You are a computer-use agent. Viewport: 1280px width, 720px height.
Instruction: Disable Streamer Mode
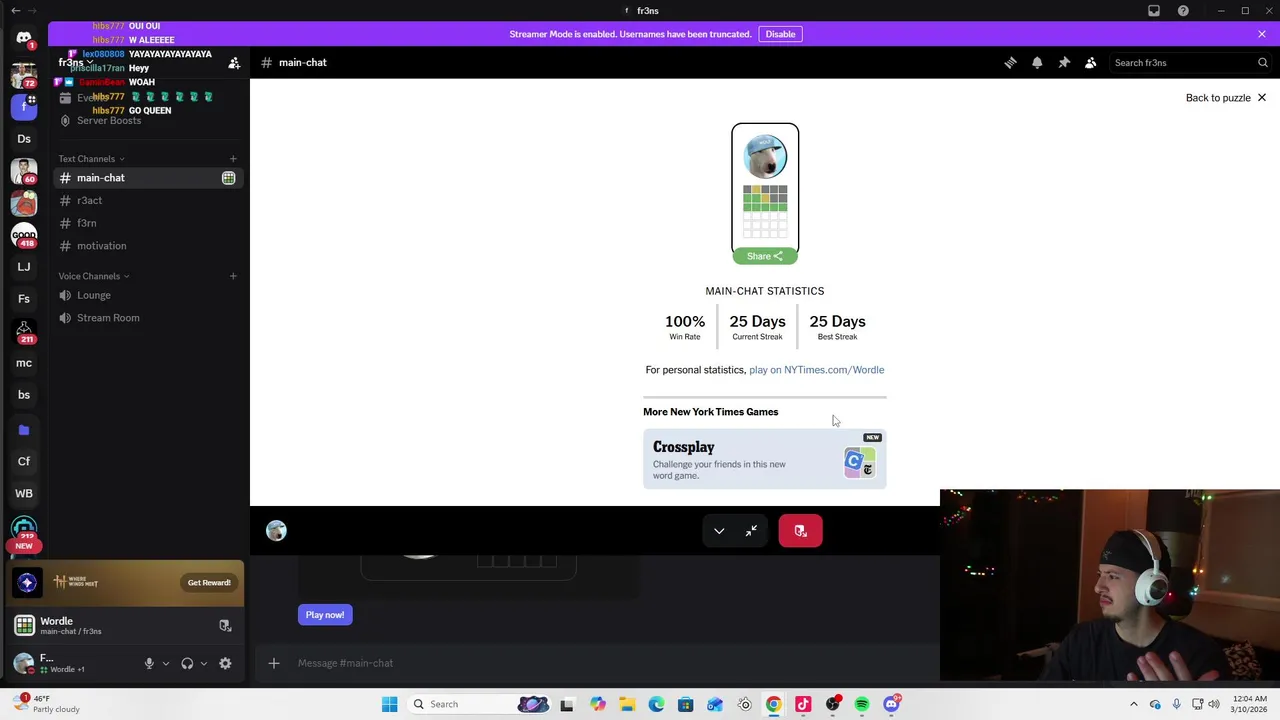pyautogui.click(x=780, y=34)
